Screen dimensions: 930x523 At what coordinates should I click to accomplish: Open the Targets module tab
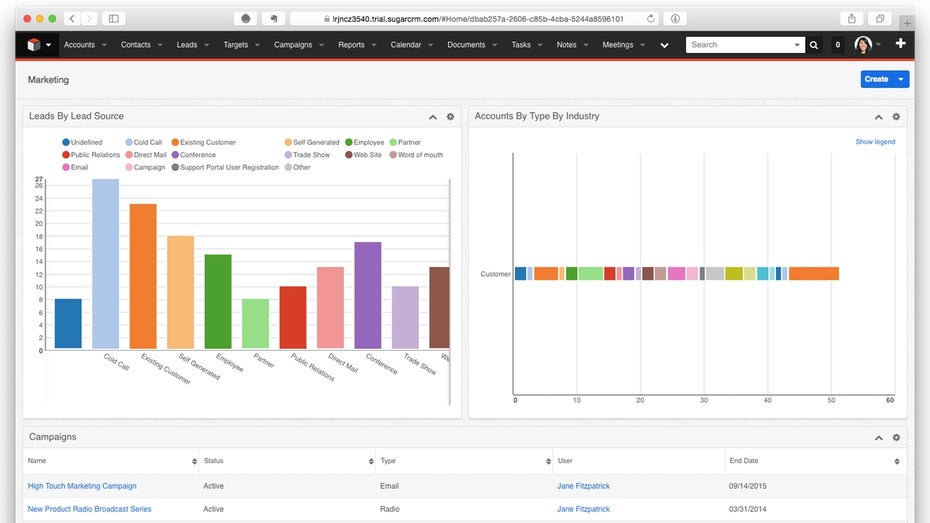(x=235, y=45)
